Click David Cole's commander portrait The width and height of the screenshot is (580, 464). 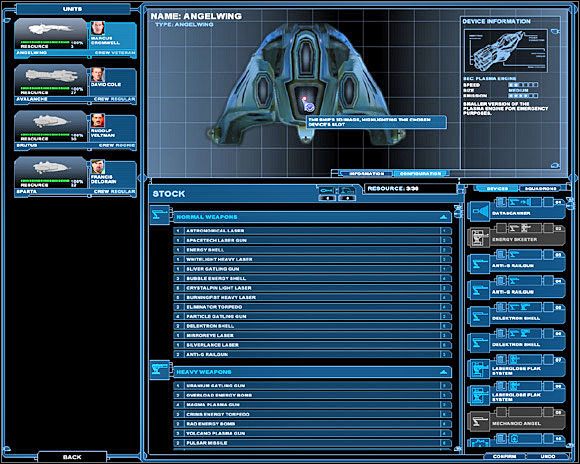[98, 75]
